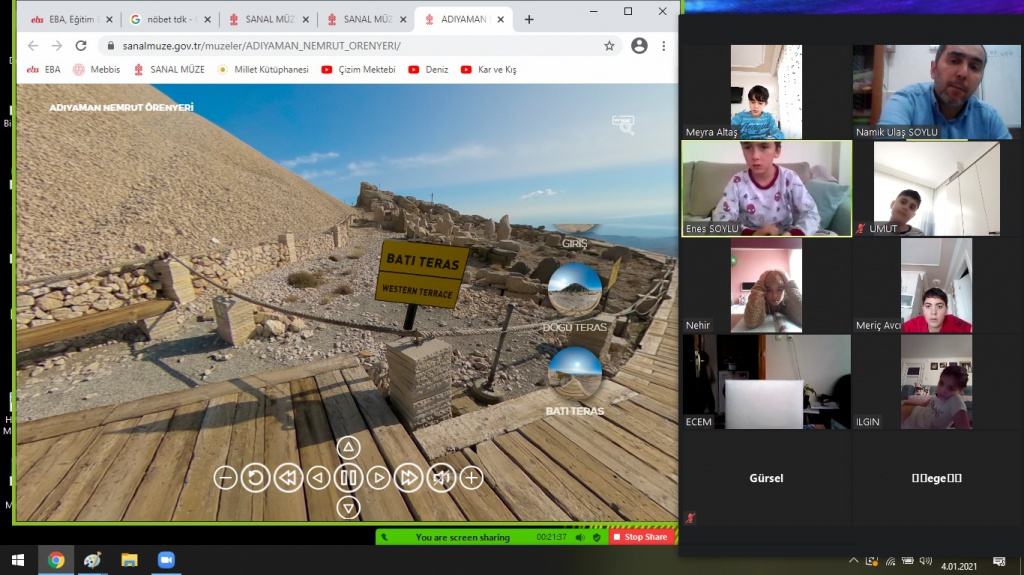Skip to next scene with fast-forward button

(x=408, y=478)
